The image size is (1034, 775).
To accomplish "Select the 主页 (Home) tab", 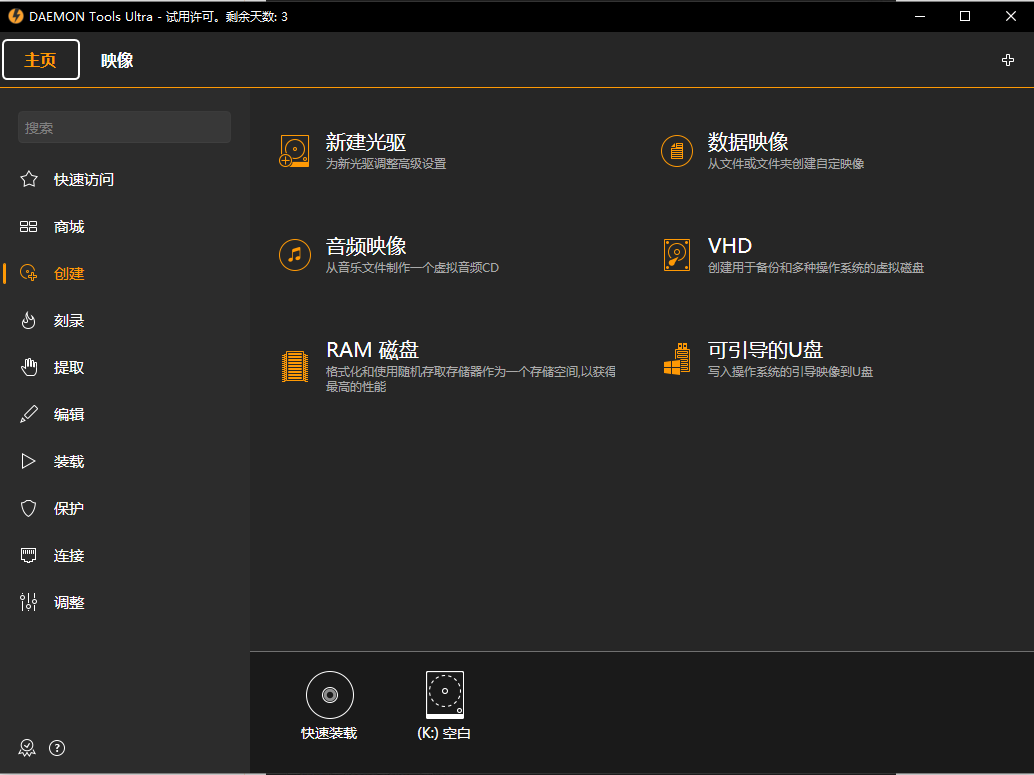I will tap(40, 60).
